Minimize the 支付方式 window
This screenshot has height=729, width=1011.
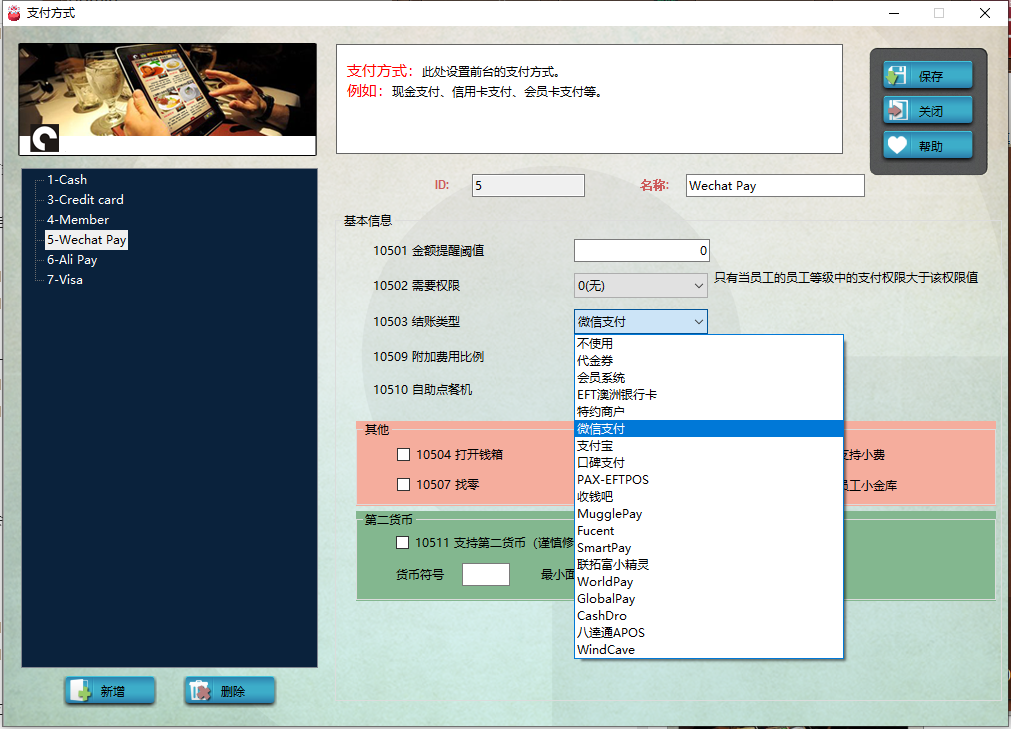click(x=894, y=13)
